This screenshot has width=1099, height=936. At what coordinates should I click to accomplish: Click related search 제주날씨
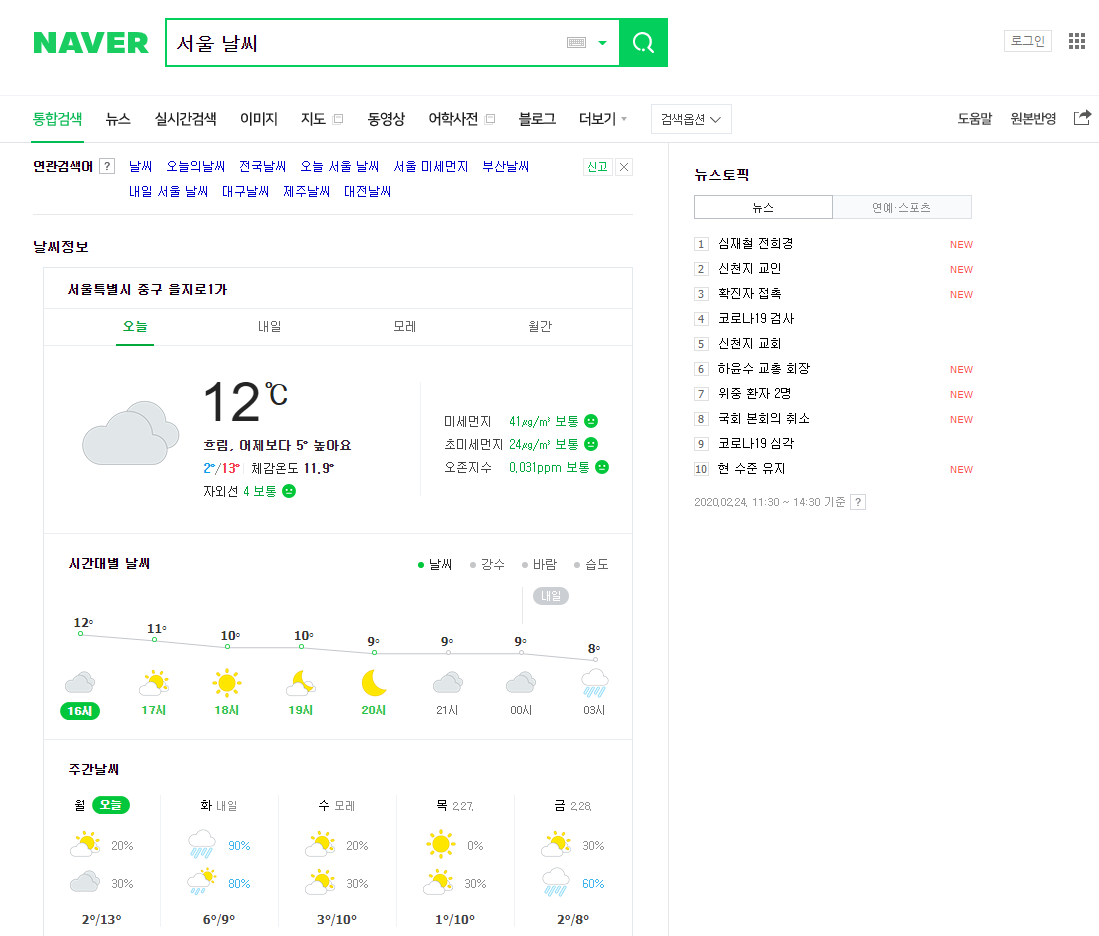coord(306,191)
